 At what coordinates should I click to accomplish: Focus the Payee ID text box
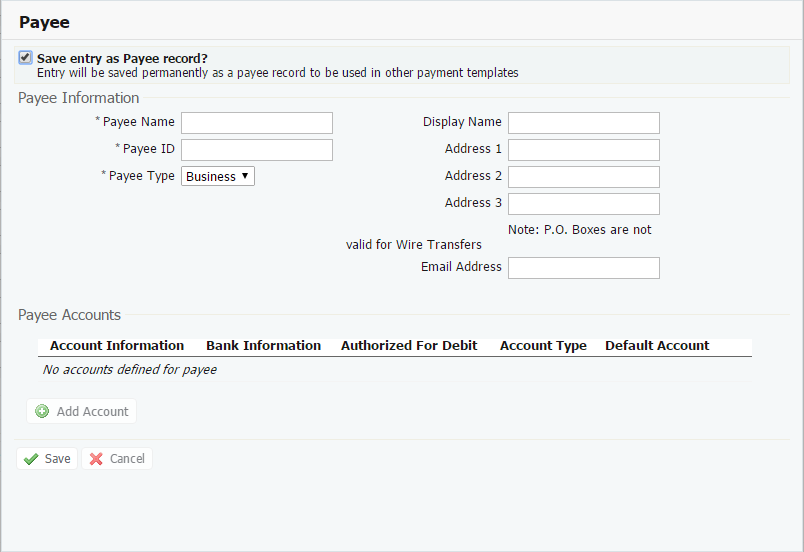coord(256,150)
